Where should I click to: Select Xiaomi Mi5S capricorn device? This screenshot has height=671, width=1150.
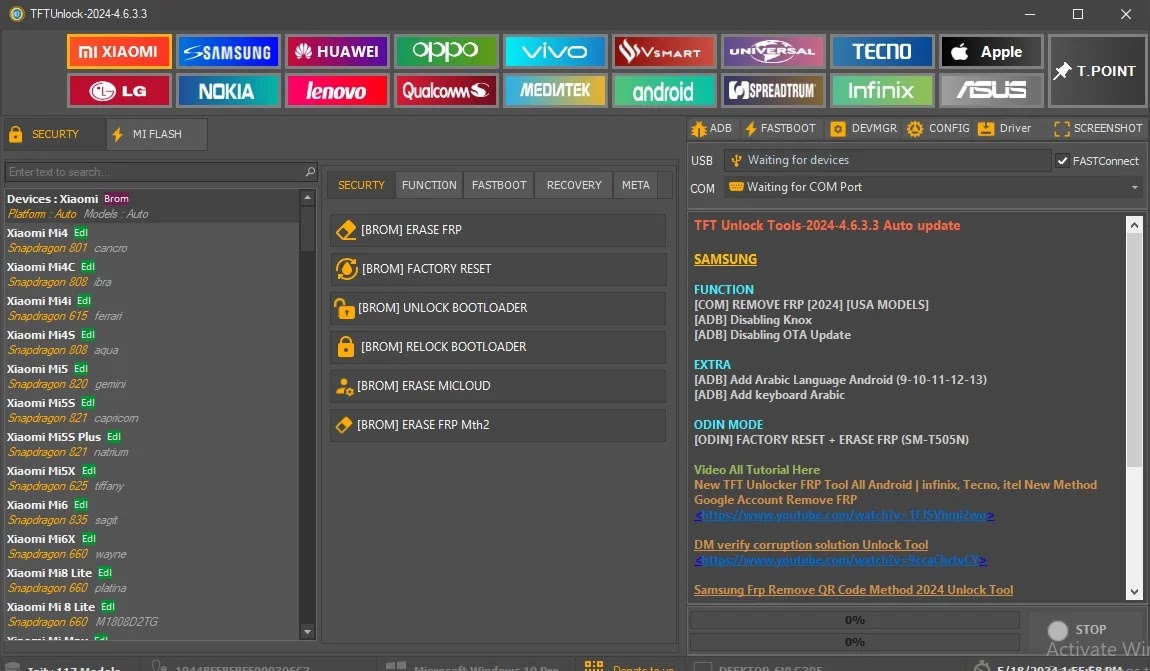coord(152,410)
